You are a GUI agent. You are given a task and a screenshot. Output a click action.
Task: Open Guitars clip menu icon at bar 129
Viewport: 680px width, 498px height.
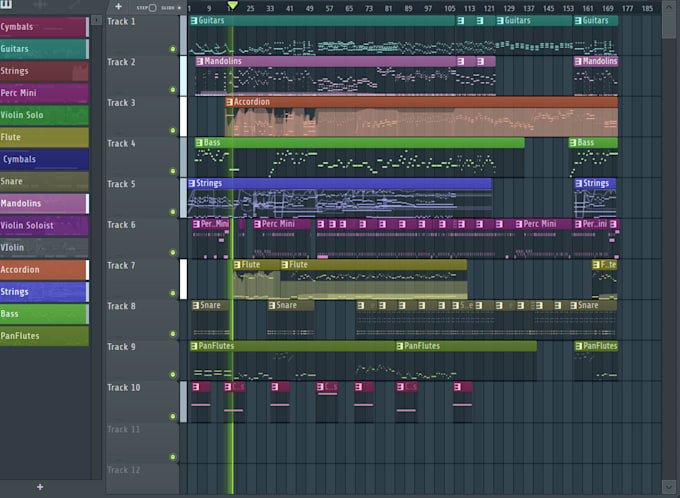tap(500, 20)
